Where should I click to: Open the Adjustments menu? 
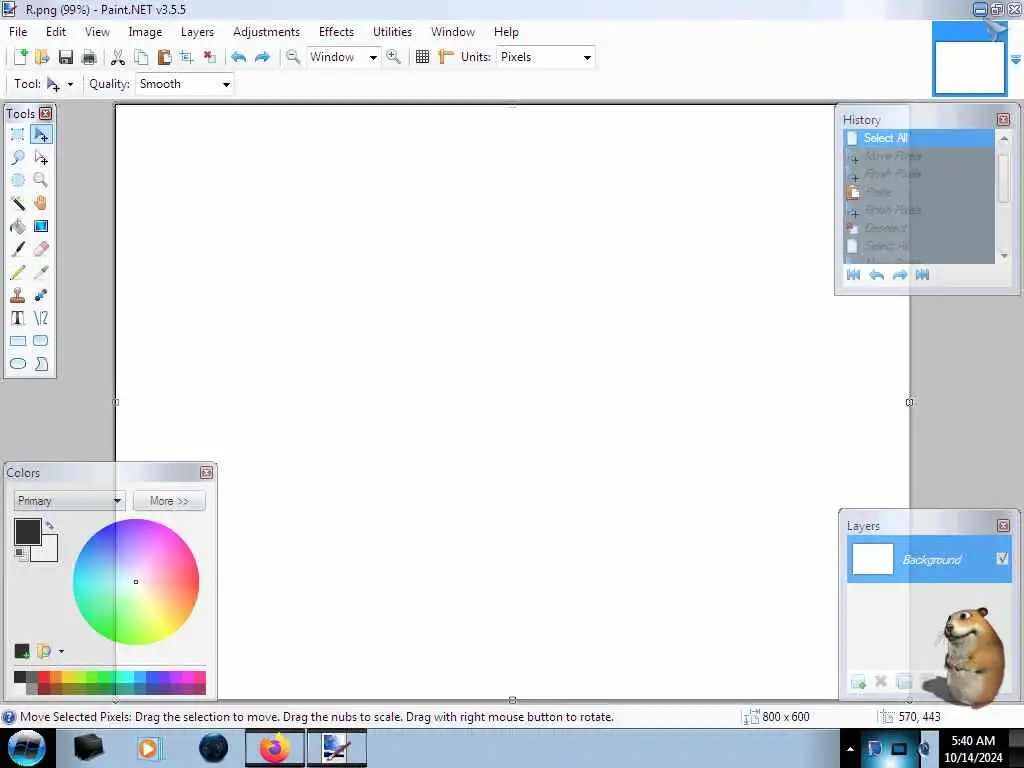266,31
